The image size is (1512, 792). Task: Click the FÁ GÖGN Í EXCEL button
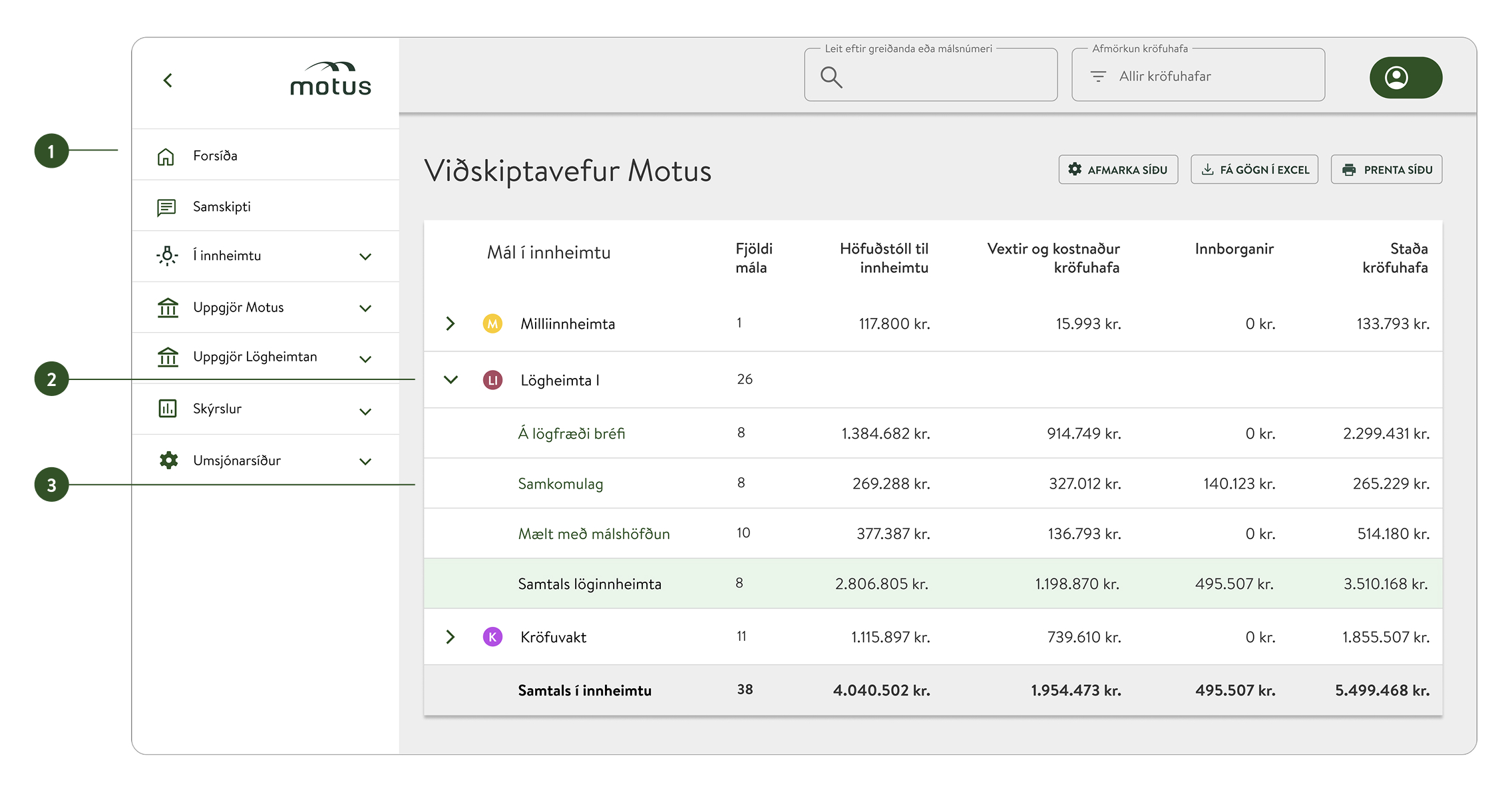tap(1254, 169)
